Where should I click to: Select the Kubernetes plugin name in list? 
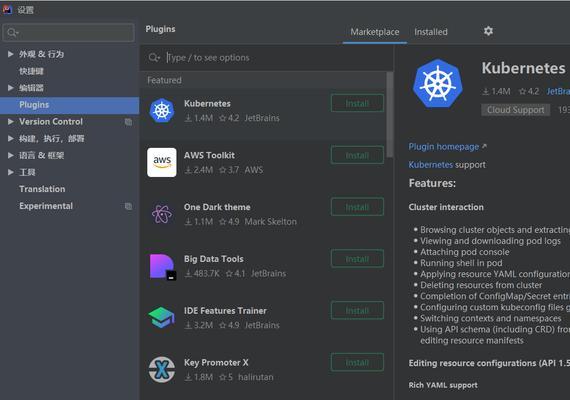click(207, 103)
